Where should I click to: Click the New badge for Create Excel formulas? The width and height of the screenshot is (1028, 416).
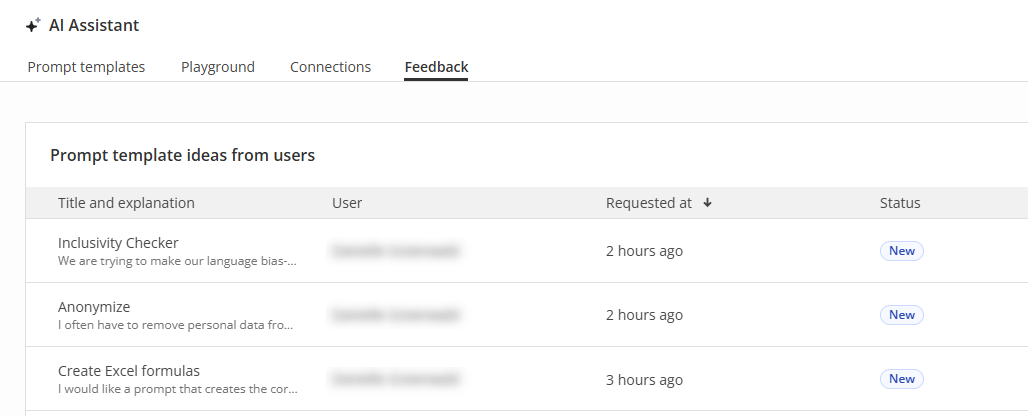[x=901, y=379]
